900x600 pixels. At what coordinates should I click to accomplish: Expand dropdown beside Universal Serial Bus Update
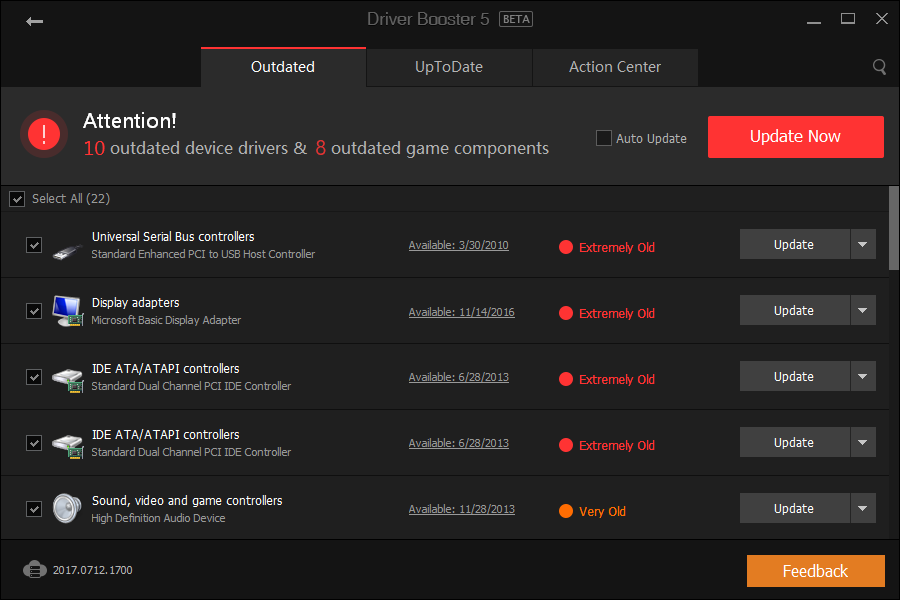point(863,244)
